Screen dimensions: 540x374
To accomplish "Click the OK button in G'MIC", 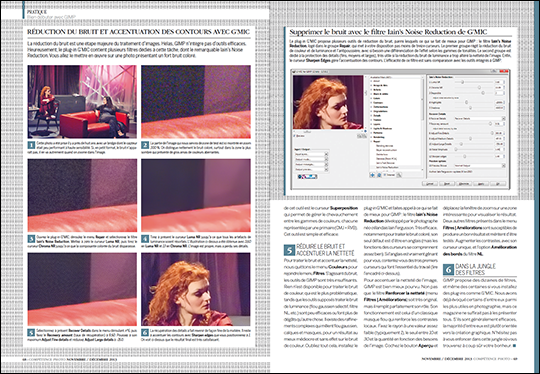I will coord(498,184).
